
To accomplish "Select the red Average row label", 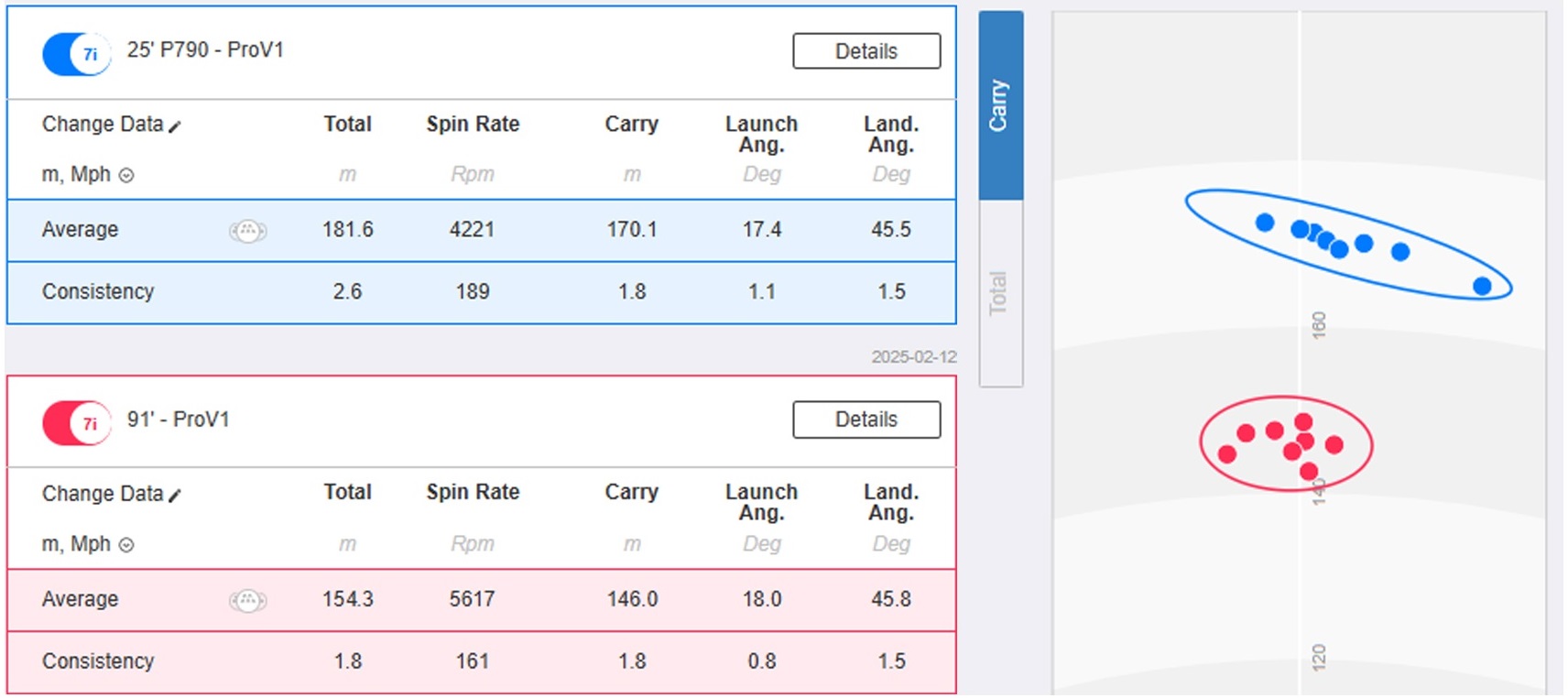I will 81,599.
